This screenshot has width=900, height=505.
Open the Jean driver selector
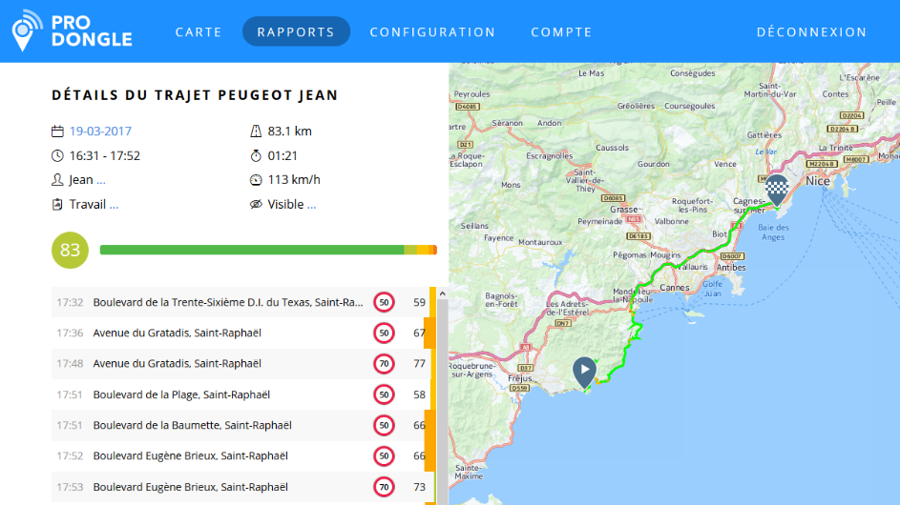(87, 180)
